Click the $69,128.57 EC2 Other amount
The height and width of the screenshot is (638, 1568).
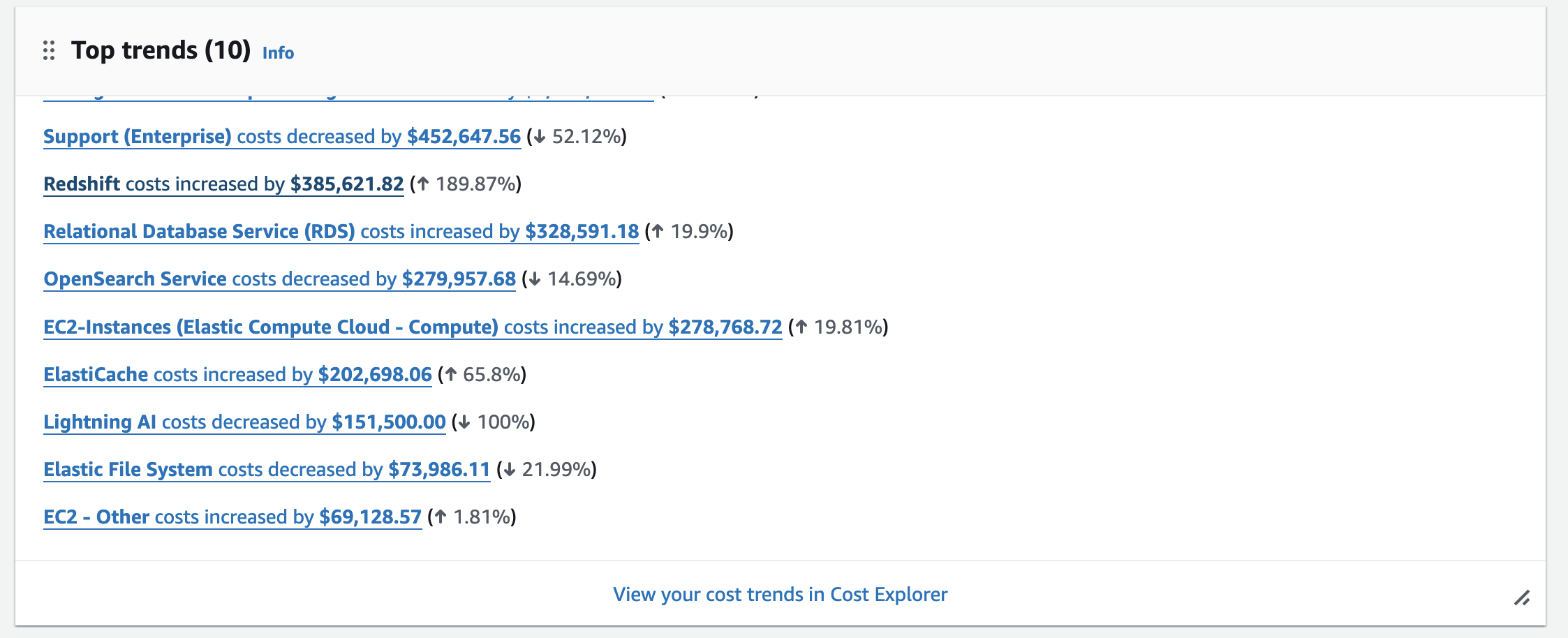coord(371,517)
